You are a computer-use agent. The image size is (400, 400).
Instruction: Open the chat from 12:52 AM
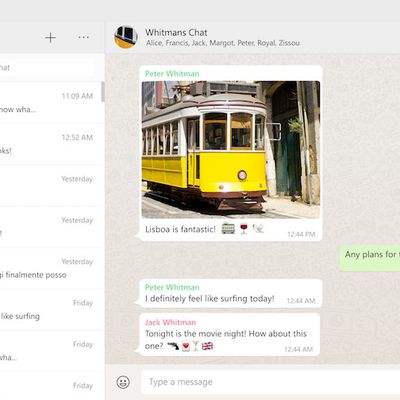pos(51,144)
